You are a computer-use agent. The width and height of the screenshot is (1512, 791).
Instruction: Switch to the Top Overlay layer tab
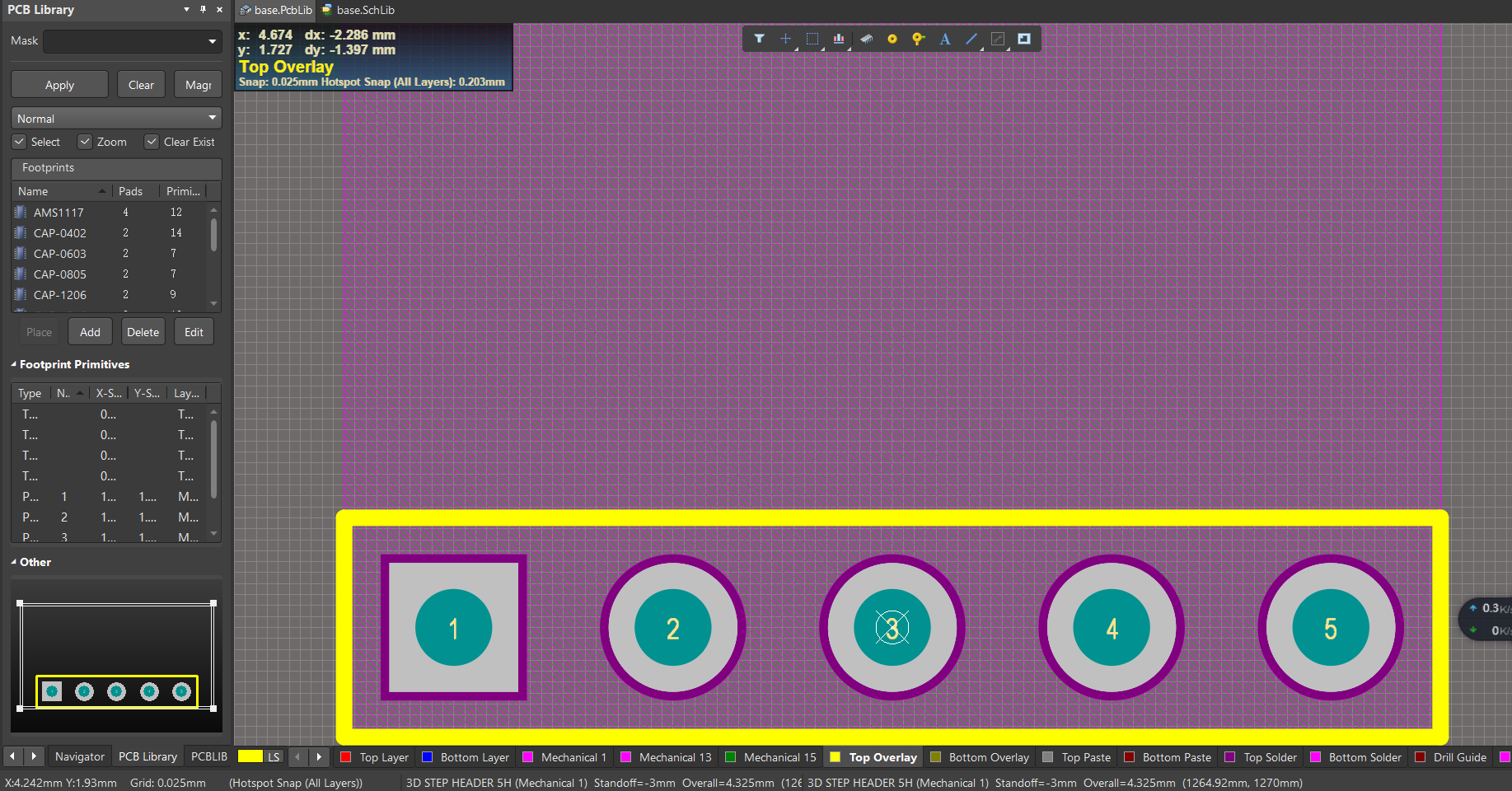pos(873,757)
